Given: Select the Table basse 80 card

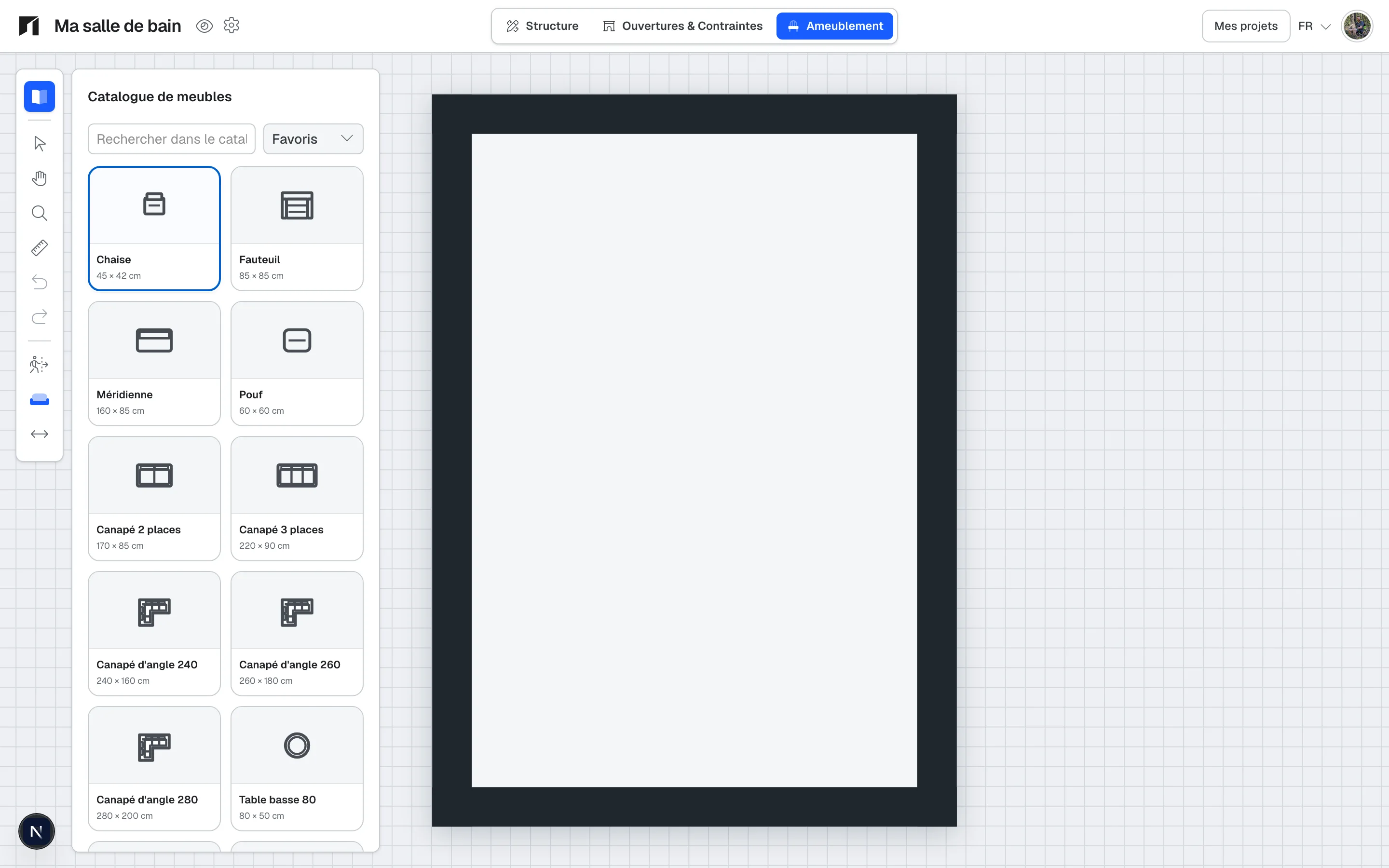Looking at the screenshot, I should tap(297, 768).
